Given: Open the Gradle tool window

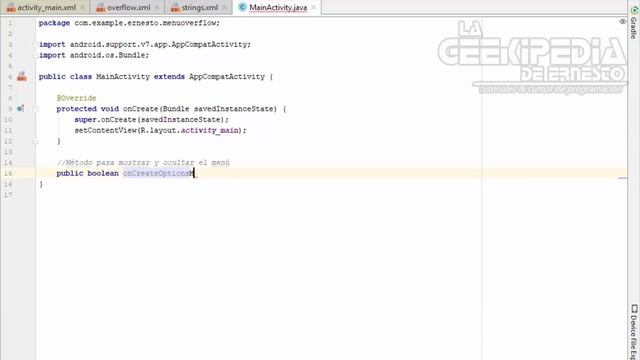Looking at the screenshot, I should (x=634, y=23).
